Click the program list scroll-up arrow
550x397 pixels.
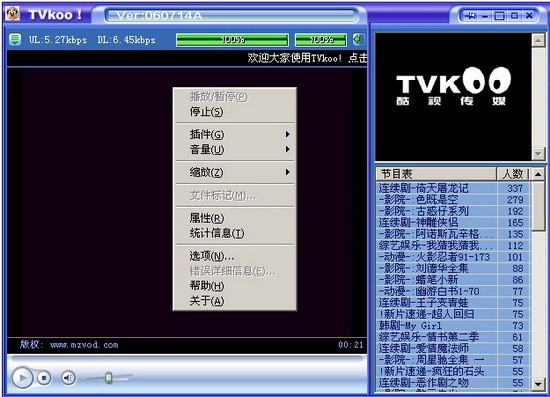[x=538, y=174]
